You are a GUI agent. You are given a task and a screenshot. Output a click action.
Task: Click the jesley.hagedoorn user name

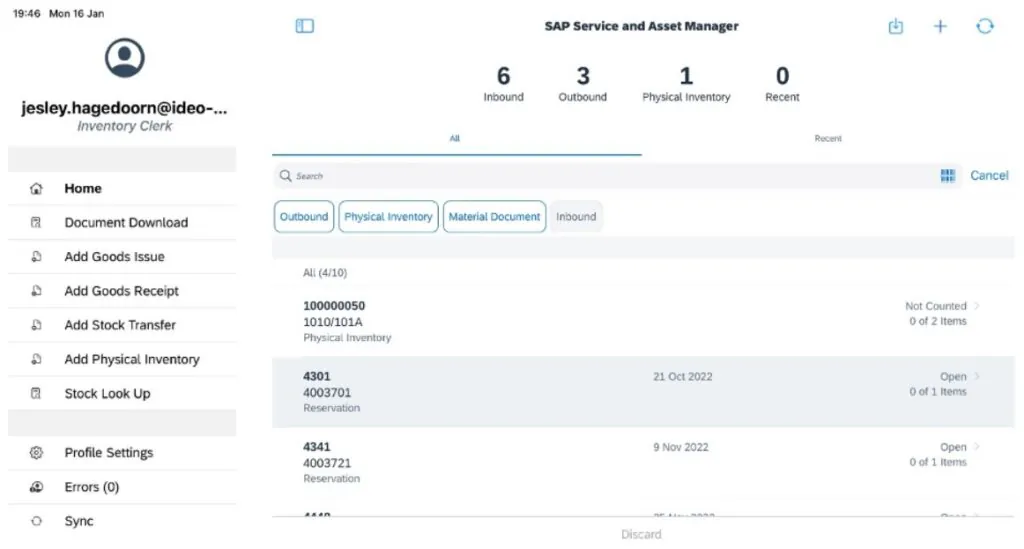pyautogui.click(x=124, y=108)
